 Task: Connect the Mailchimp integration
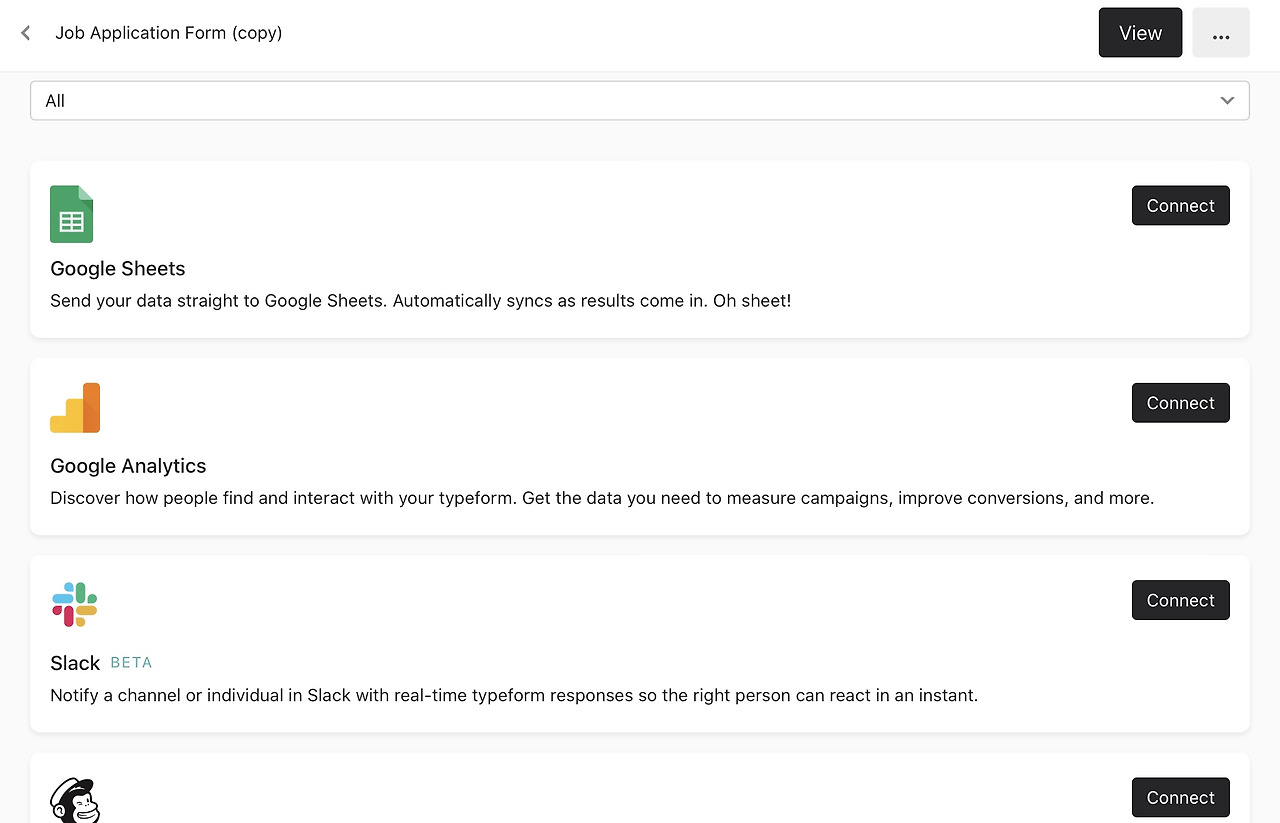pos(1180,797)
